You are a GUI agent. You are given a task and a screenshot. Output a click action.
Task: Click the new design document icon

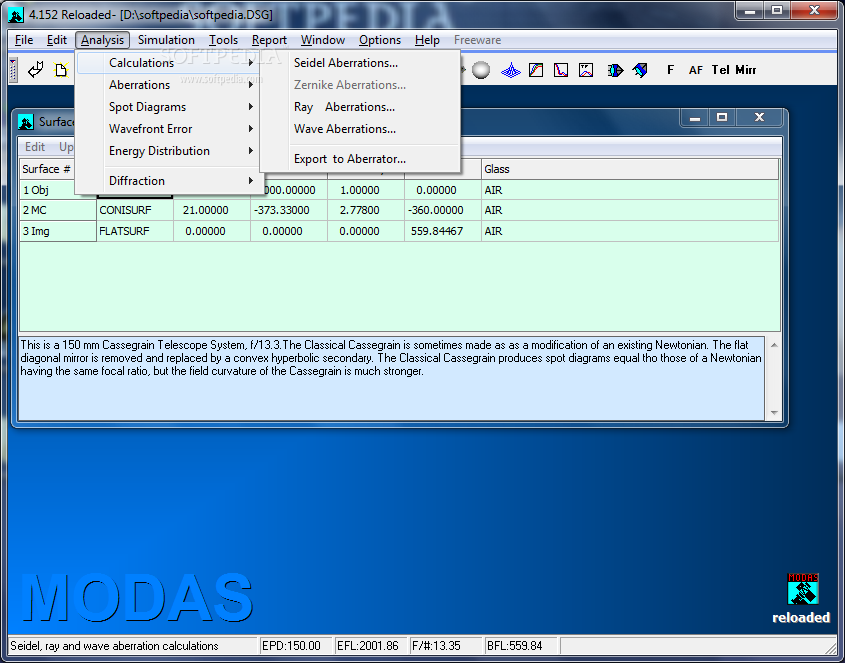61,70
